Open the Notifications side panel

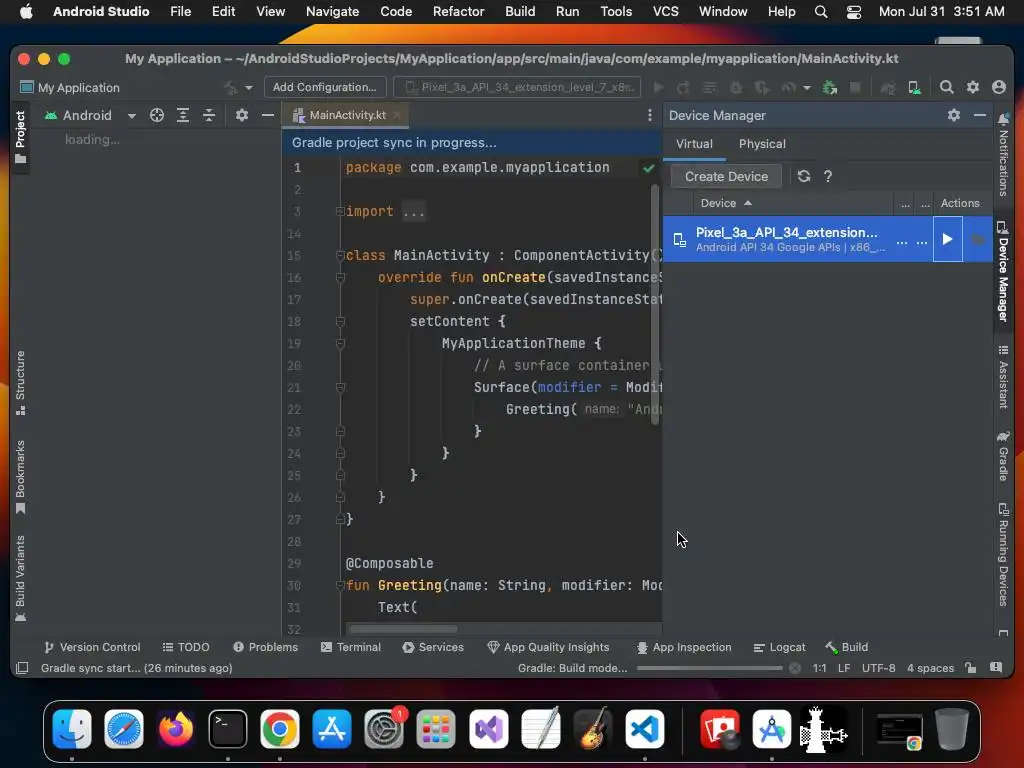tap(1003, 154)
